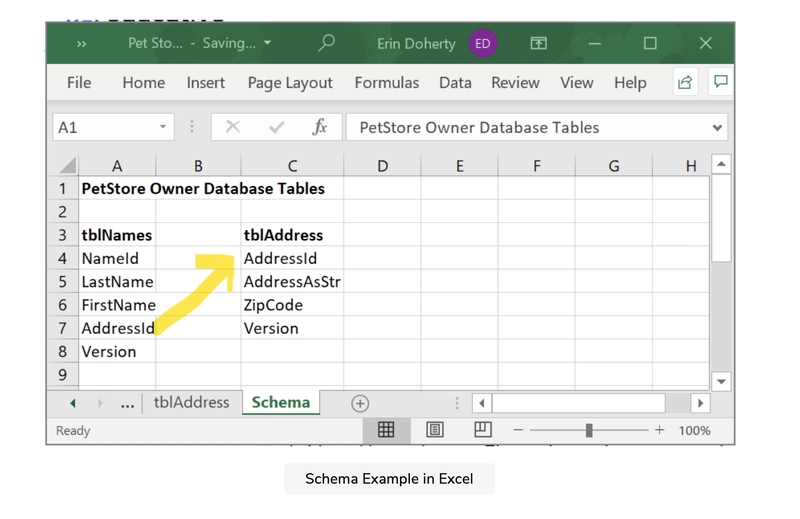The width and height of the screenshot is (800, 519).
Task: Open the Data ribbon tab
Action: pos(455,83)
